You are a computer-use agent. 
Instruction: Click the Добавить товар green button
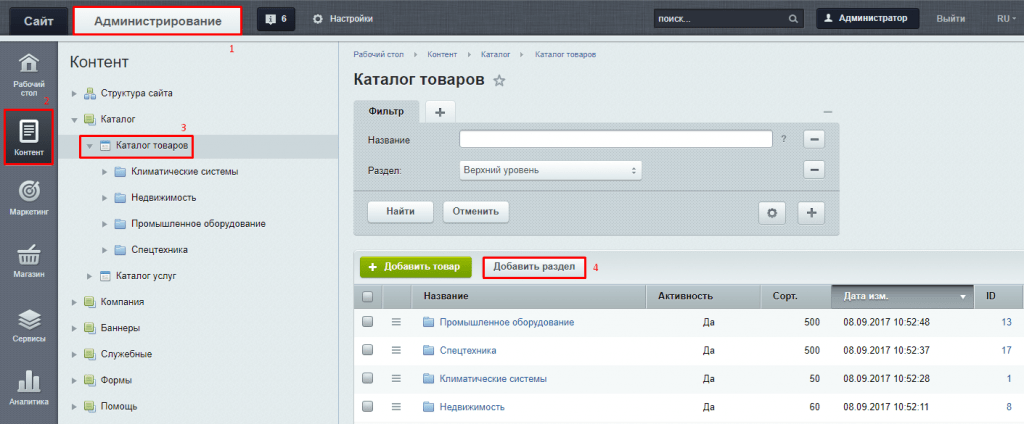tap(415, 267)
